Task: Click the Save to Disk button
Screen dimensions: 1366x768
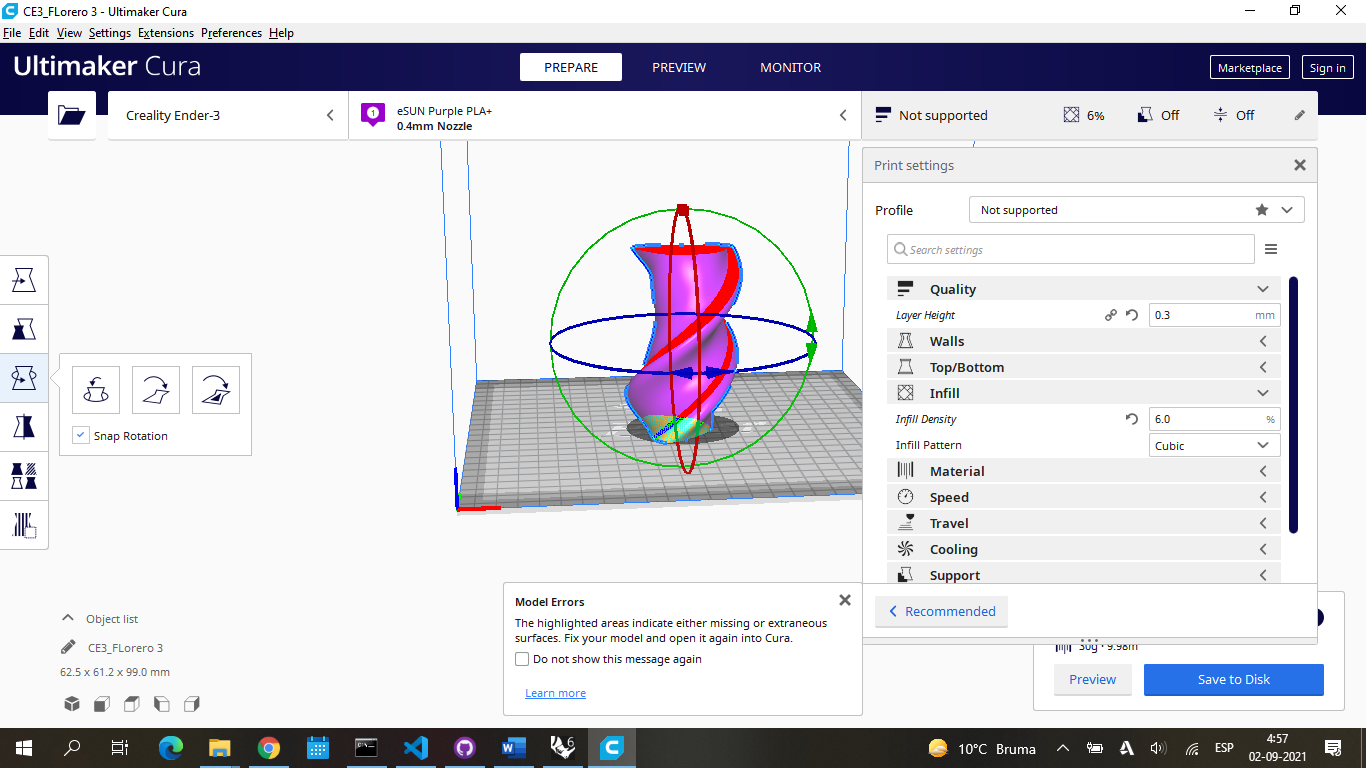Action: pyautogui.click(x=1233, y=679)
